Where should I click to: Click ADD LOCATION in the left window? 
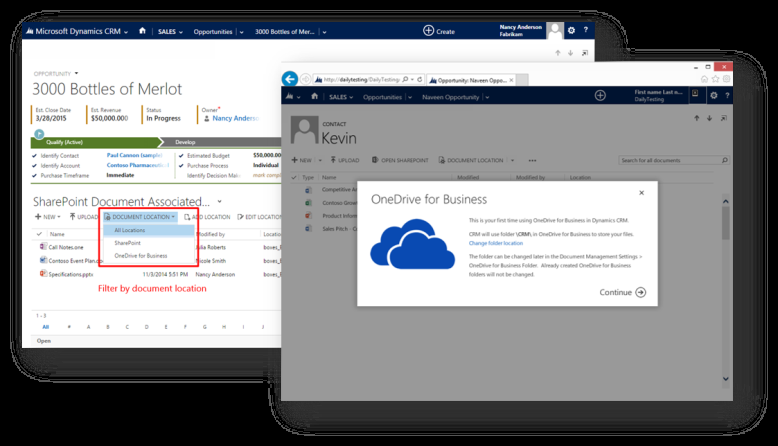click(207, 217)
